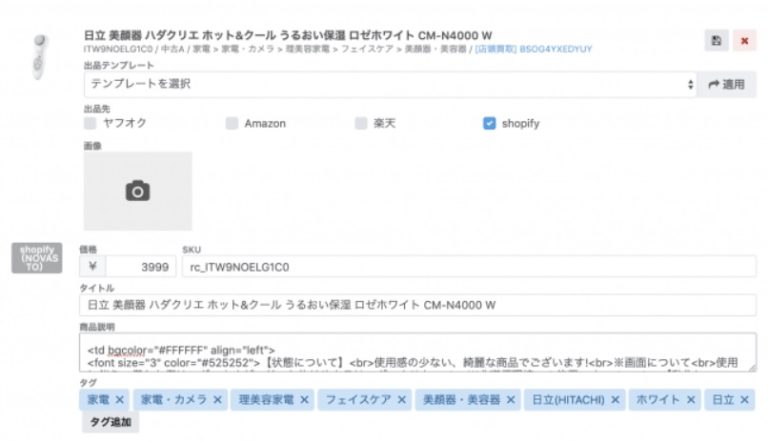This screenshot has height=442, width=768.
Task: Click the save floppy disk icon
Action: point(716,41)
